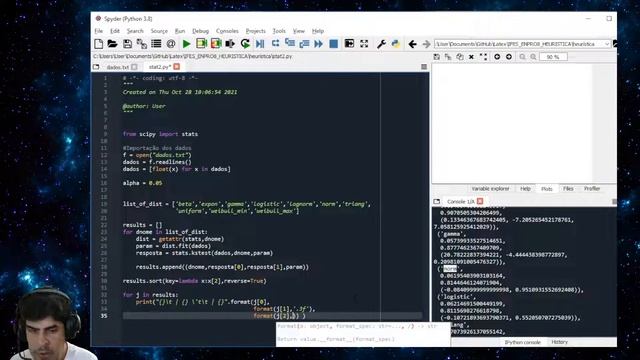Image resolution: width=640 pixels, height=360 pixels.
Task: Click the @ symbol finder icon
Action: pyautogui.click(x=171, y=44)
